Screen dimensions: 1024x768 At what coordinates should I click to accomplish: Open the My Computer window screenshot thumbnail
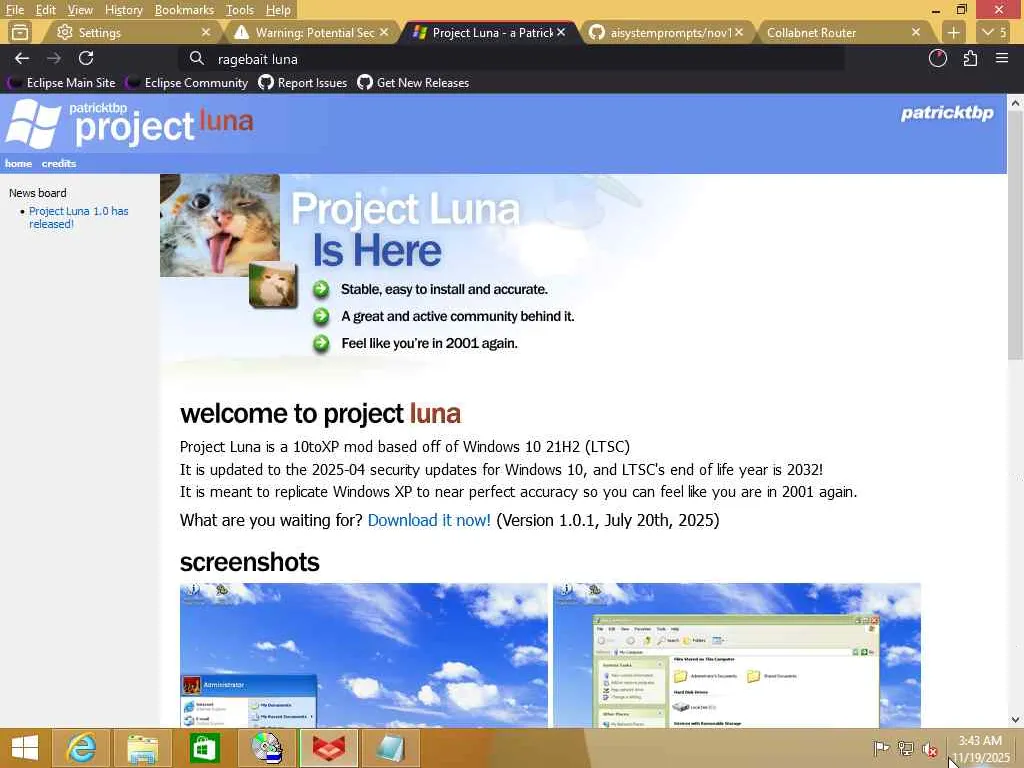[737, 655]
